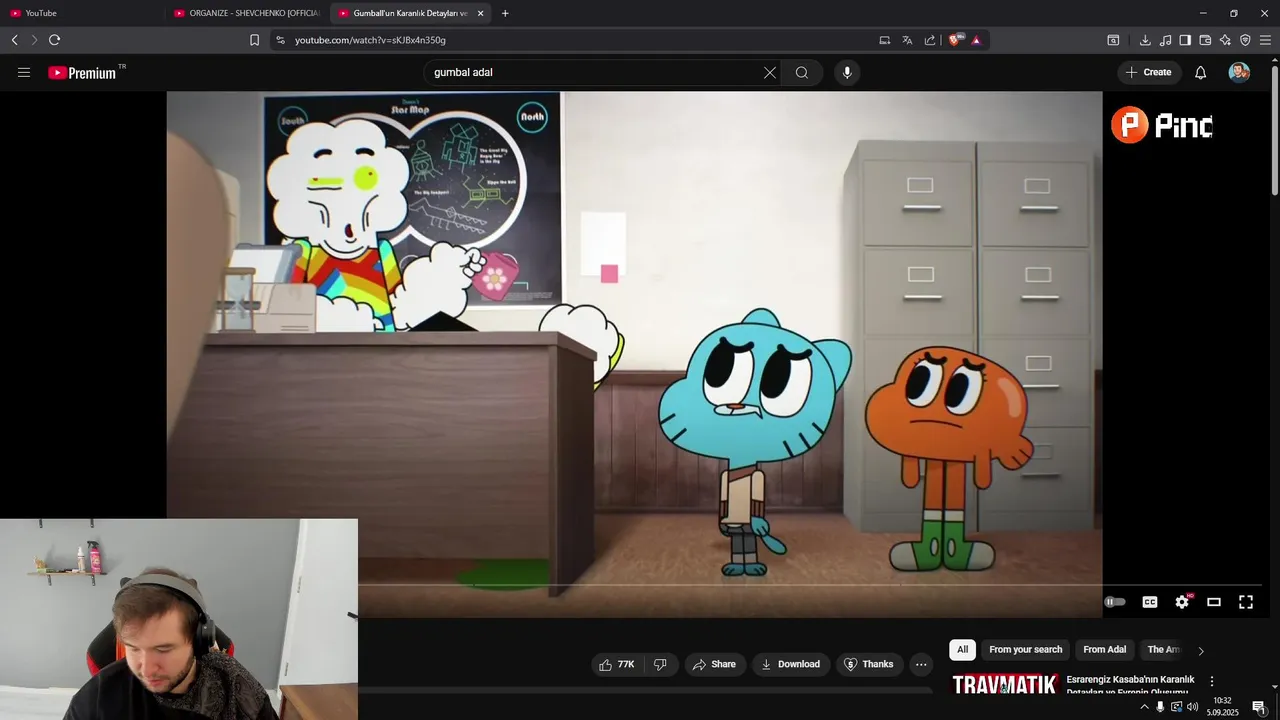1280x720 pixels.
Task: Enter full screen video mode
Action: point(1246,602)
